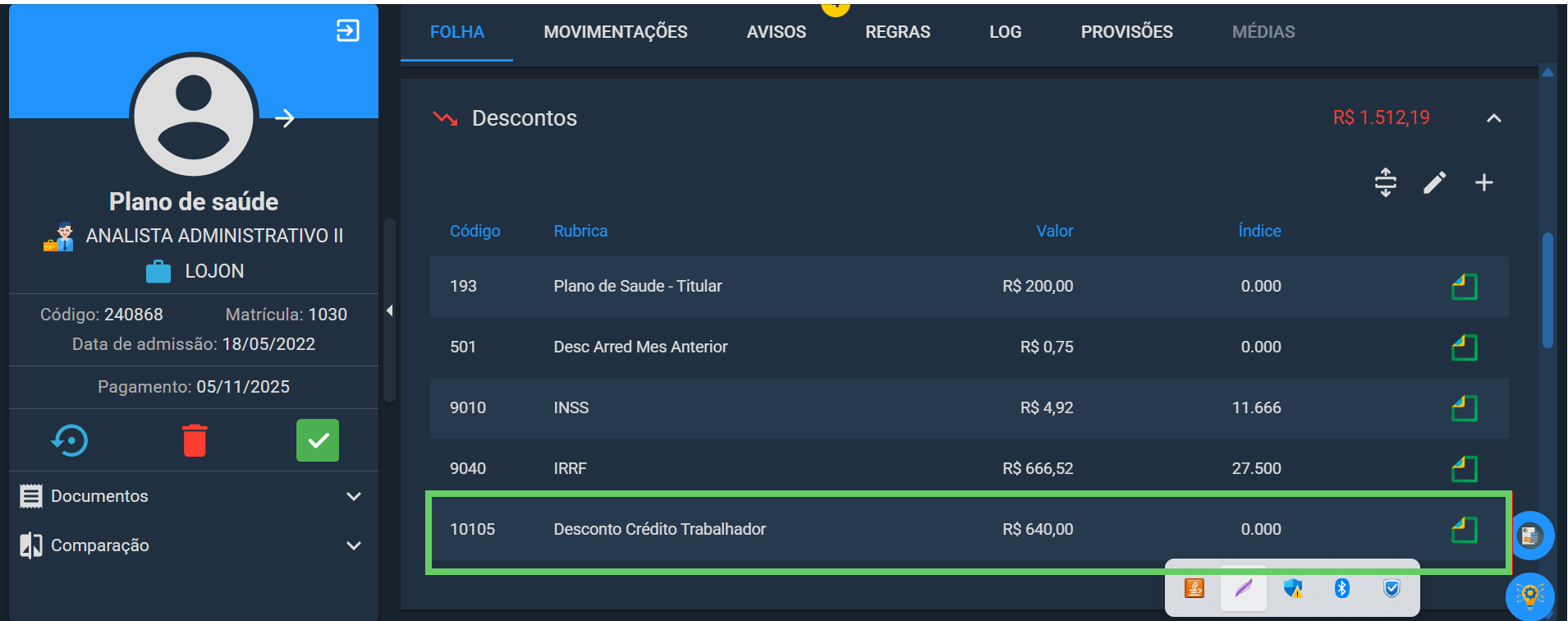Open note icon for Plano de Saude - Titular
The height and width of the screenshot is (621, 1568).
click(1465, 287)
